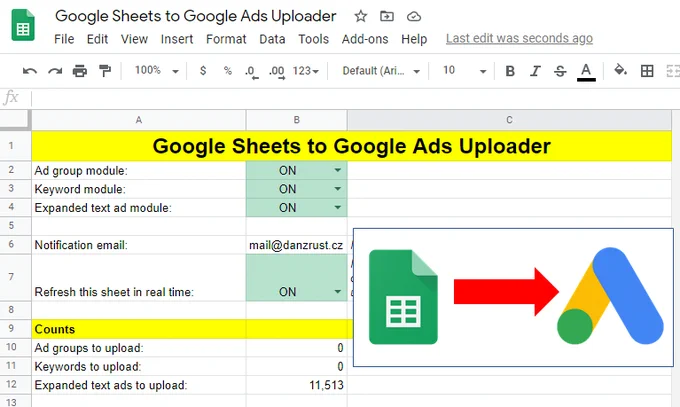Viewport: 680px width, 407px height.
Task: Increase decimal places
Action: point(277,72)
